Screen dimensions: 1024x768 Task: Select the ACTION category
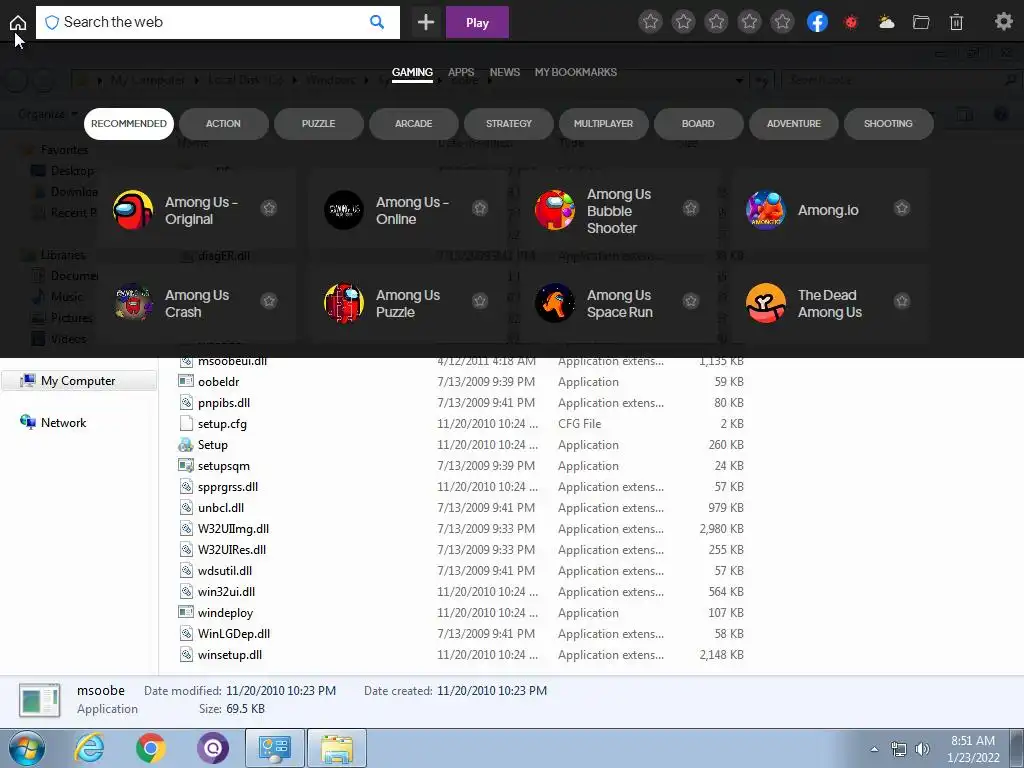tap(223, 124)
